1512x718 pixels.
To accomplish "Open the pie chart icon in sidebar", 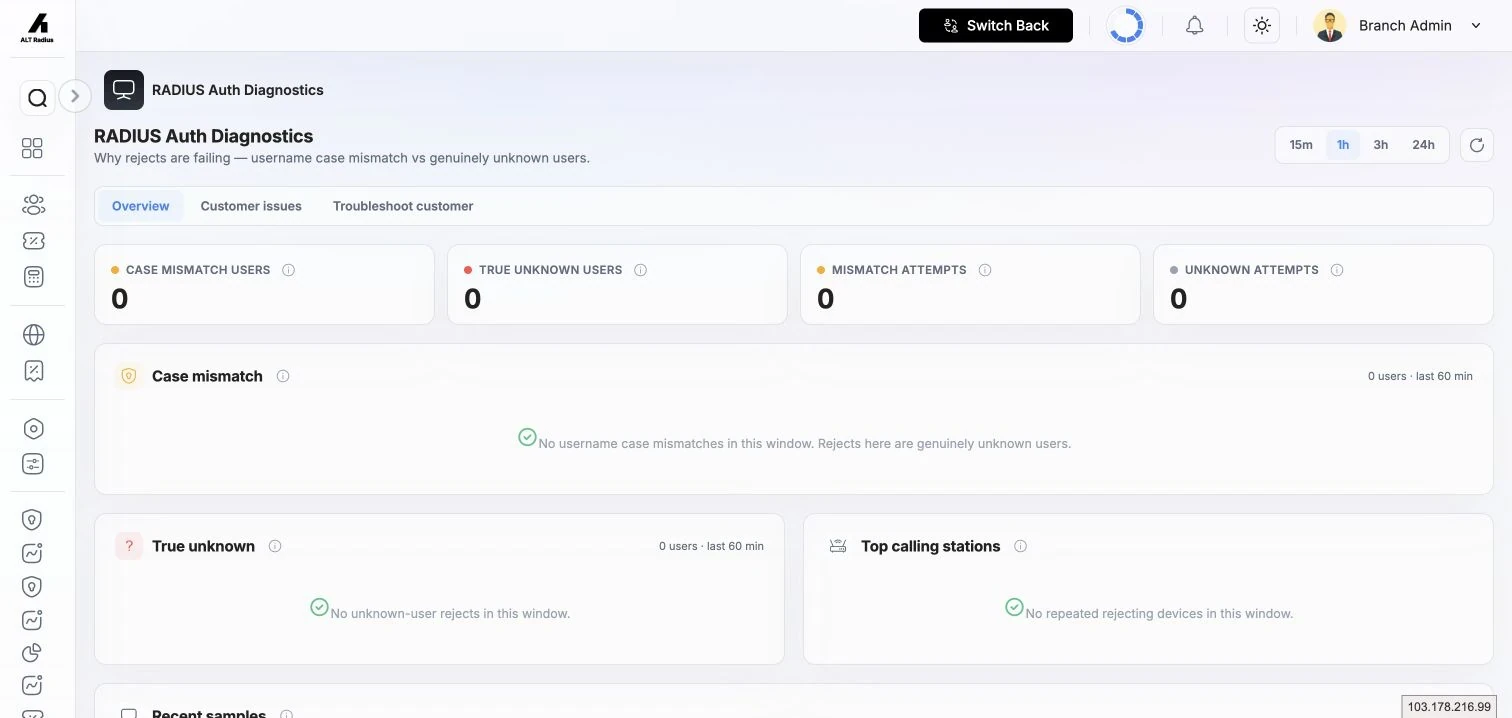I will [x=33, y=652].
